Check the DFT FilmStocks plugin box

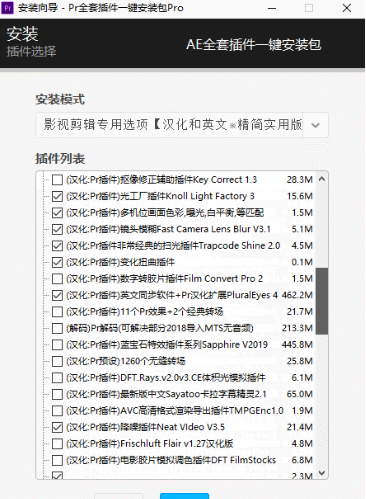[57, 460]
